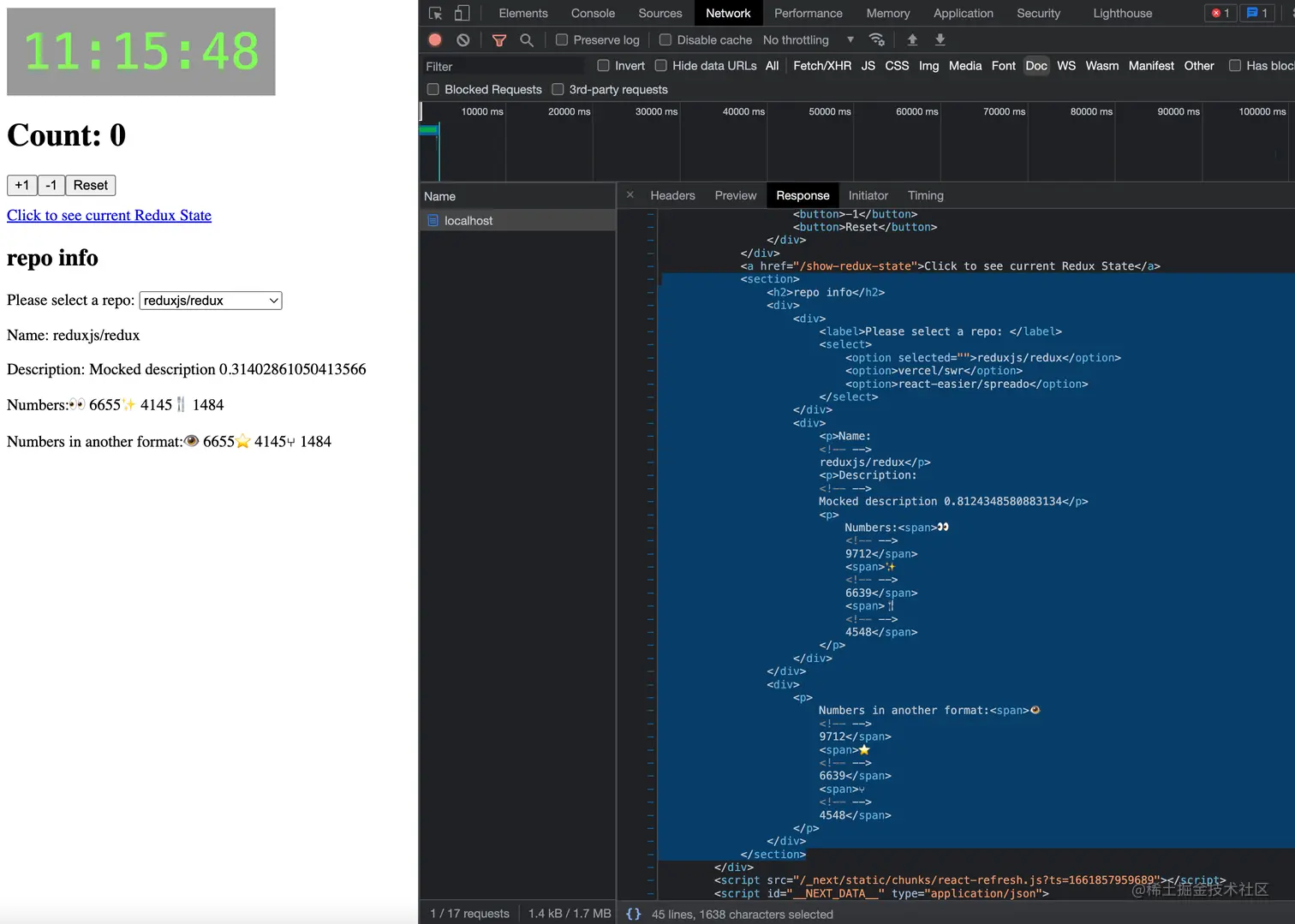The width and height of the screenshot is (1295, 924).
Task: Toggle the Doc request type filter
Action: point(1036,66)
